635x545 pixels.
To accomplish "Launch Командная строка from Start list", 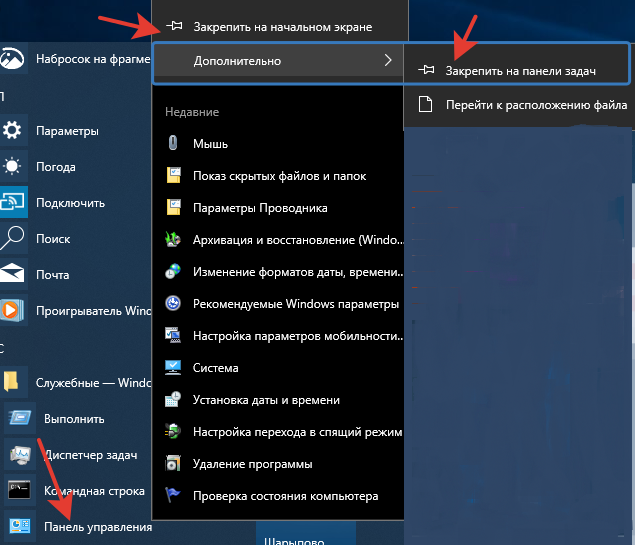I will (x=94, y=491).
